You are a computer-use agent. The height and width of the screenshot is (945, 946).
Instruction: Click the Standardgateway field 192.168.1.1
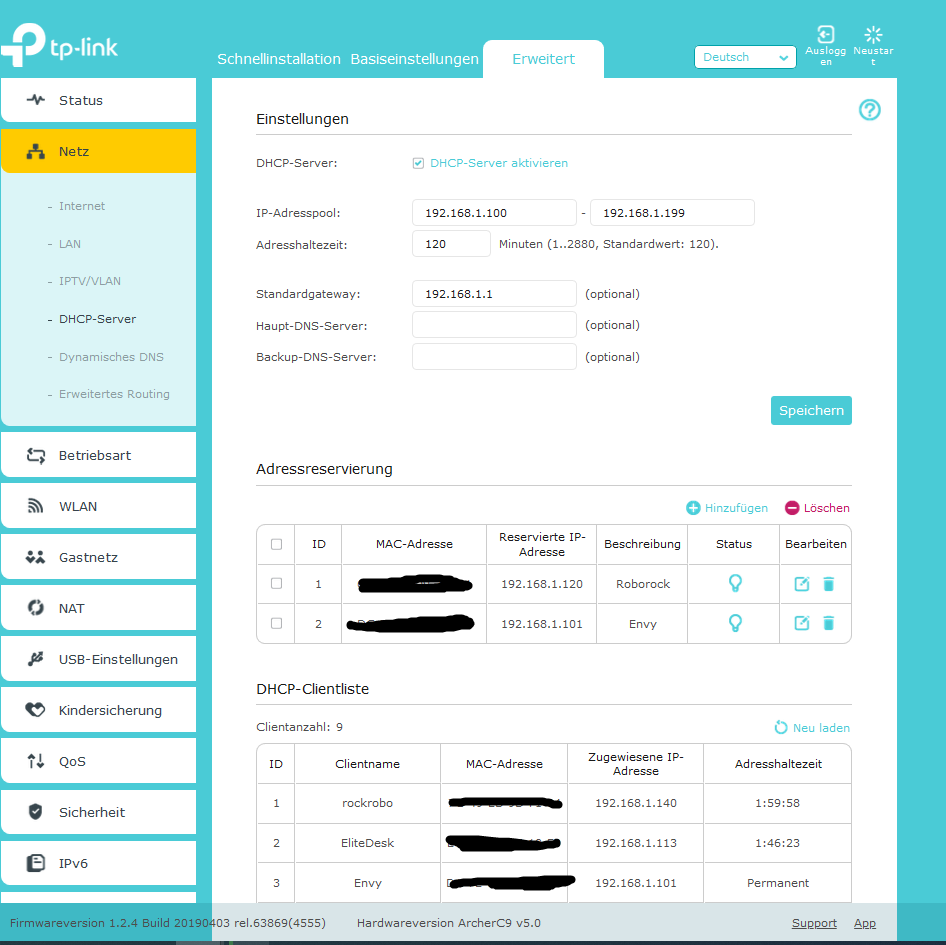494,293
